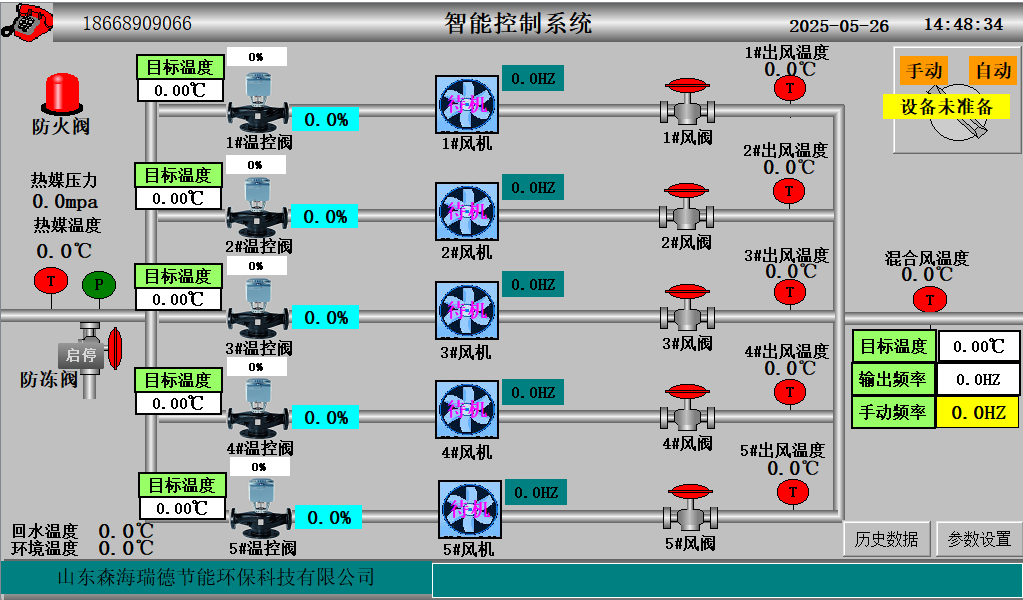Click the mixed air temperature sensor icon

[929, 299]
